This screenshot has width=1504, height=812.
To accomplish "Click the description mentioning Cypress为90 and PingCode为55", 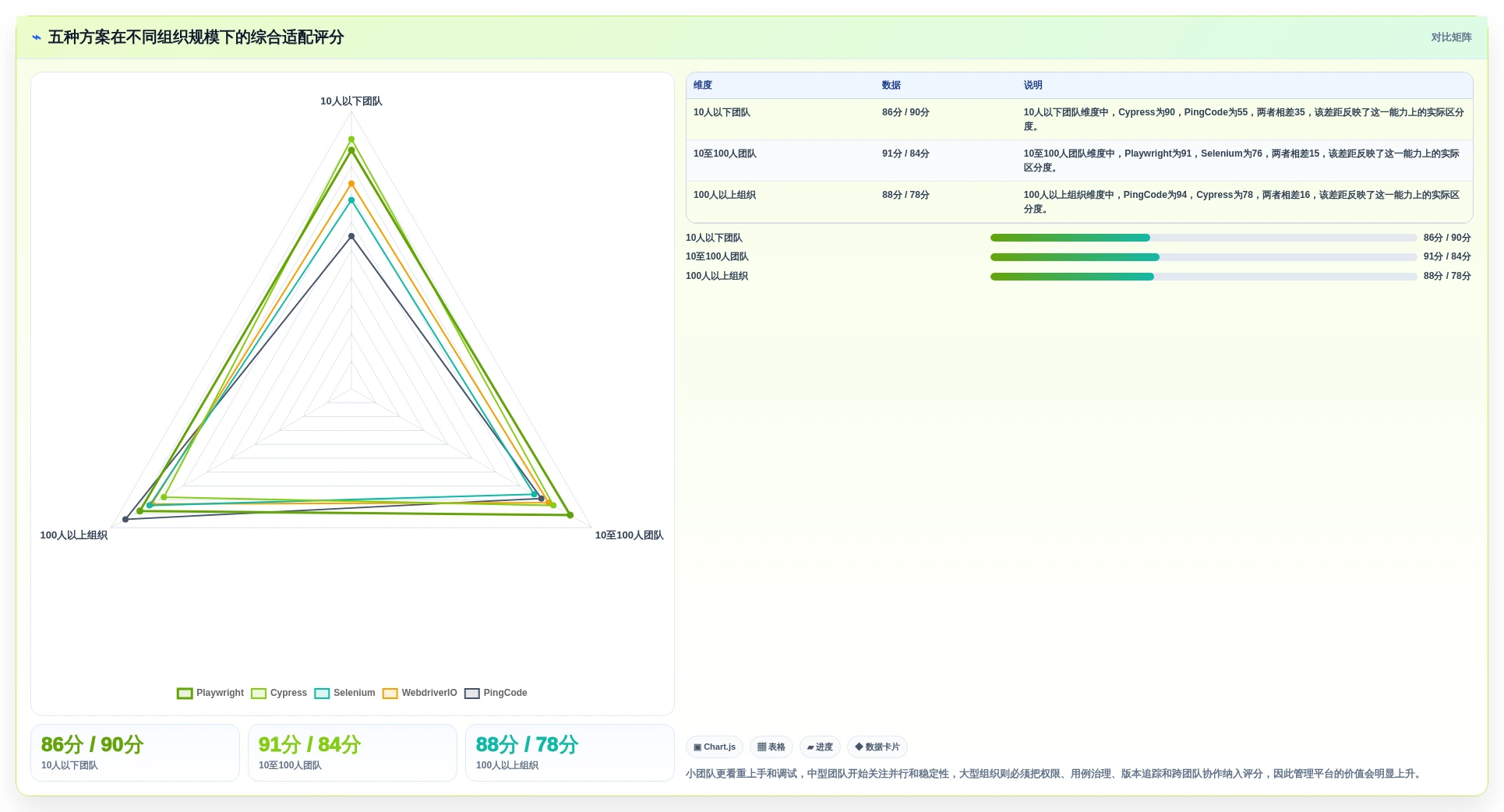I will coord(1244,119).
